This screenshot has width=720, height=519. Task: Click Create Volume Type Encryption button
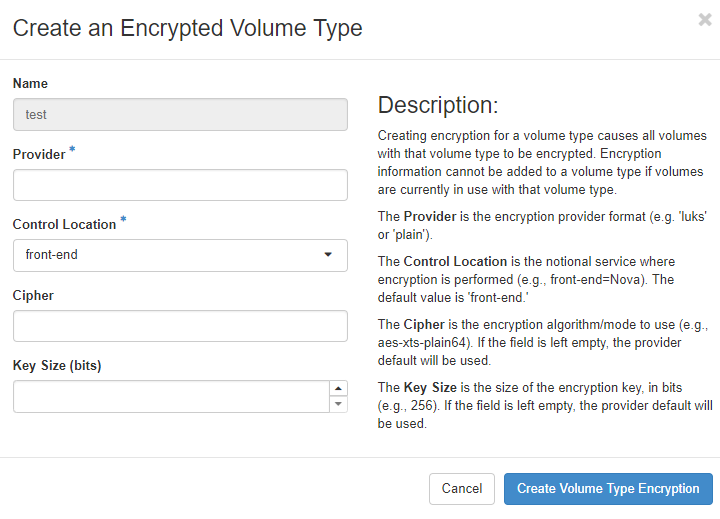[x=608, y=489]
